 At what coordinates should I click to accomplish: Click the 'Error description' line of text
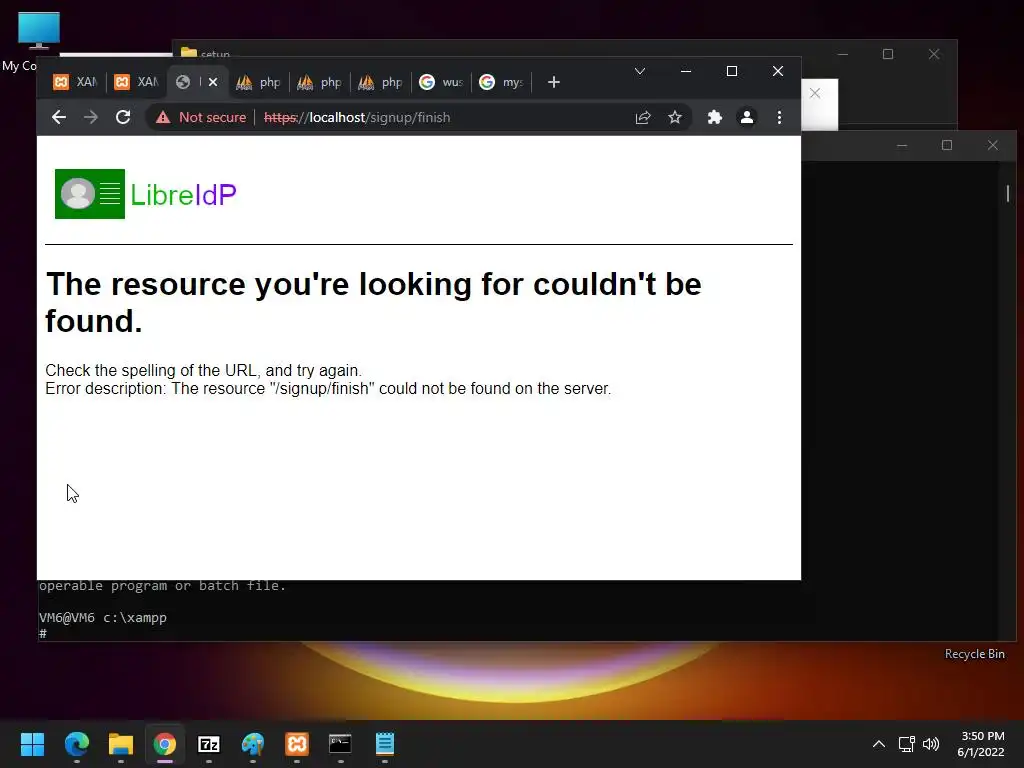pos(328,389)
